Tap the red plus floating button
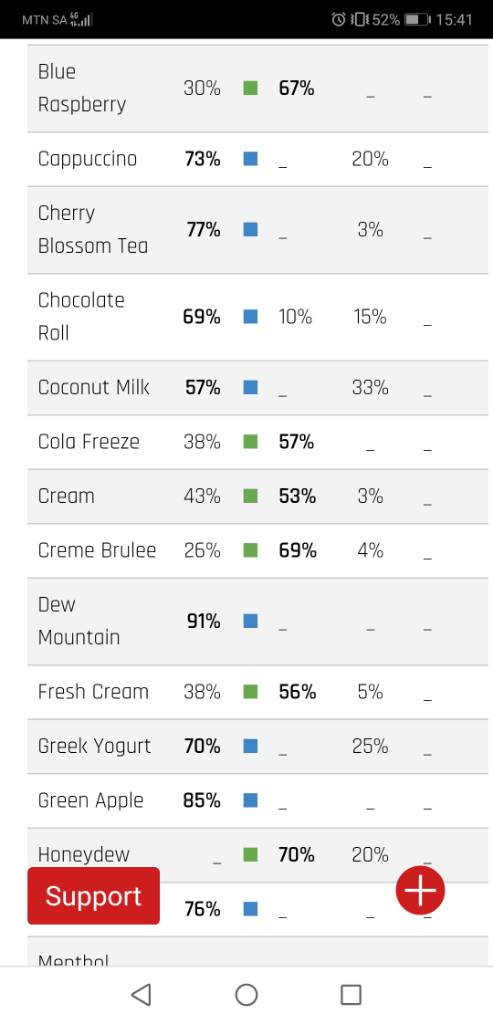The height and width of the screenshot is (1024, 493). pyautogui.click(x=420, y=889)
